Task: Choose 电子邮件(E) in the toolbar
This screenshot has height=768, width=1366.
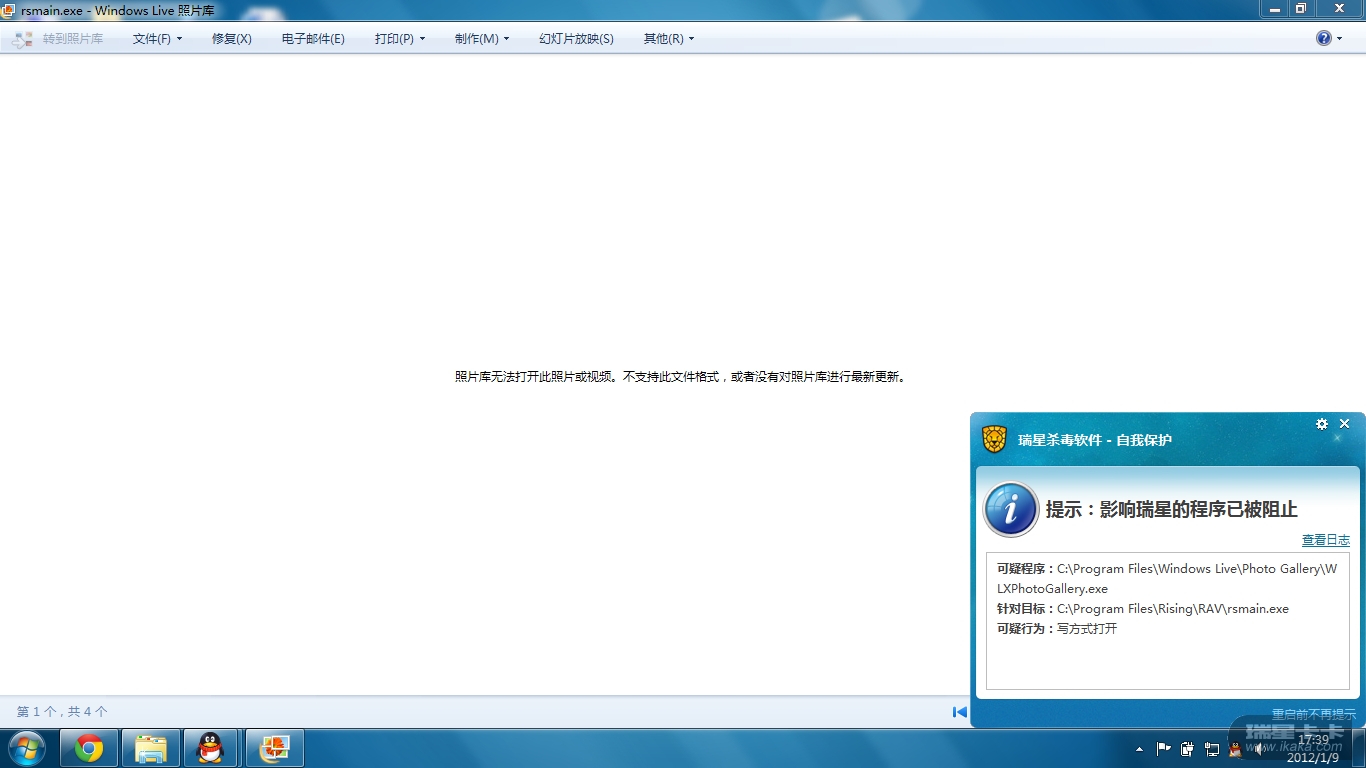Action: pos(313,39)
